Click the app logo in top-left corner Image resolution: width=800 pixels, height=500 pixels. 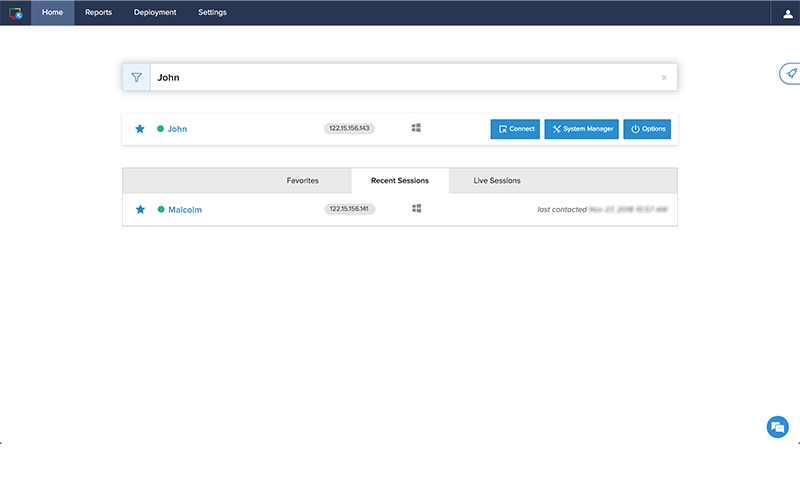[x=15, y=13]
